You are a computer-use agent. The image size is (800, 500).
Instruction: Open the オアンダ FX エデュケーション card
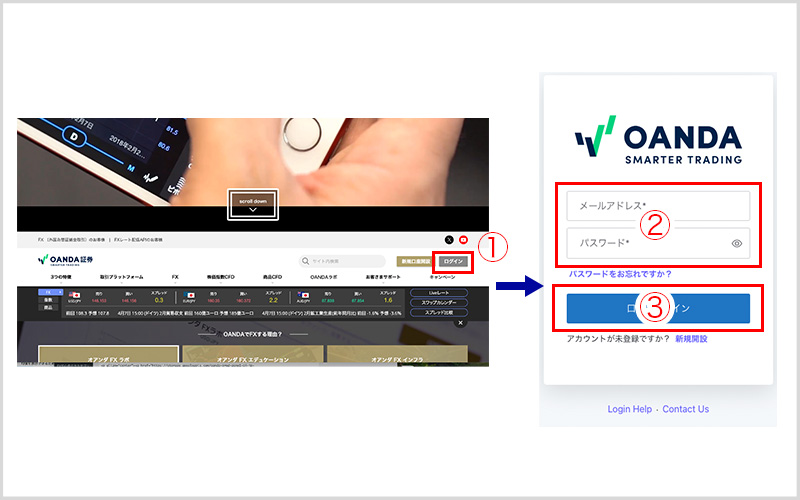coord(253,356)
